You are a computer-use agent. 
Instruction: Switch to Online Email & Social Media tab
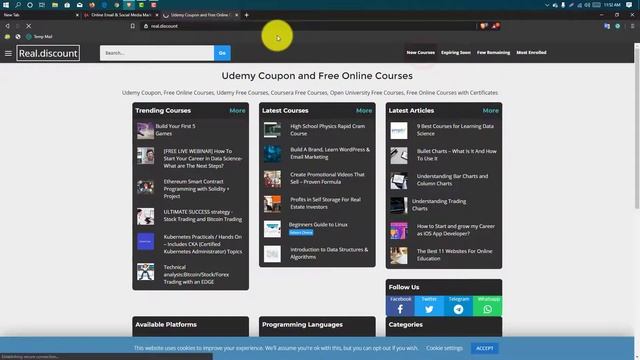[120, 15]
